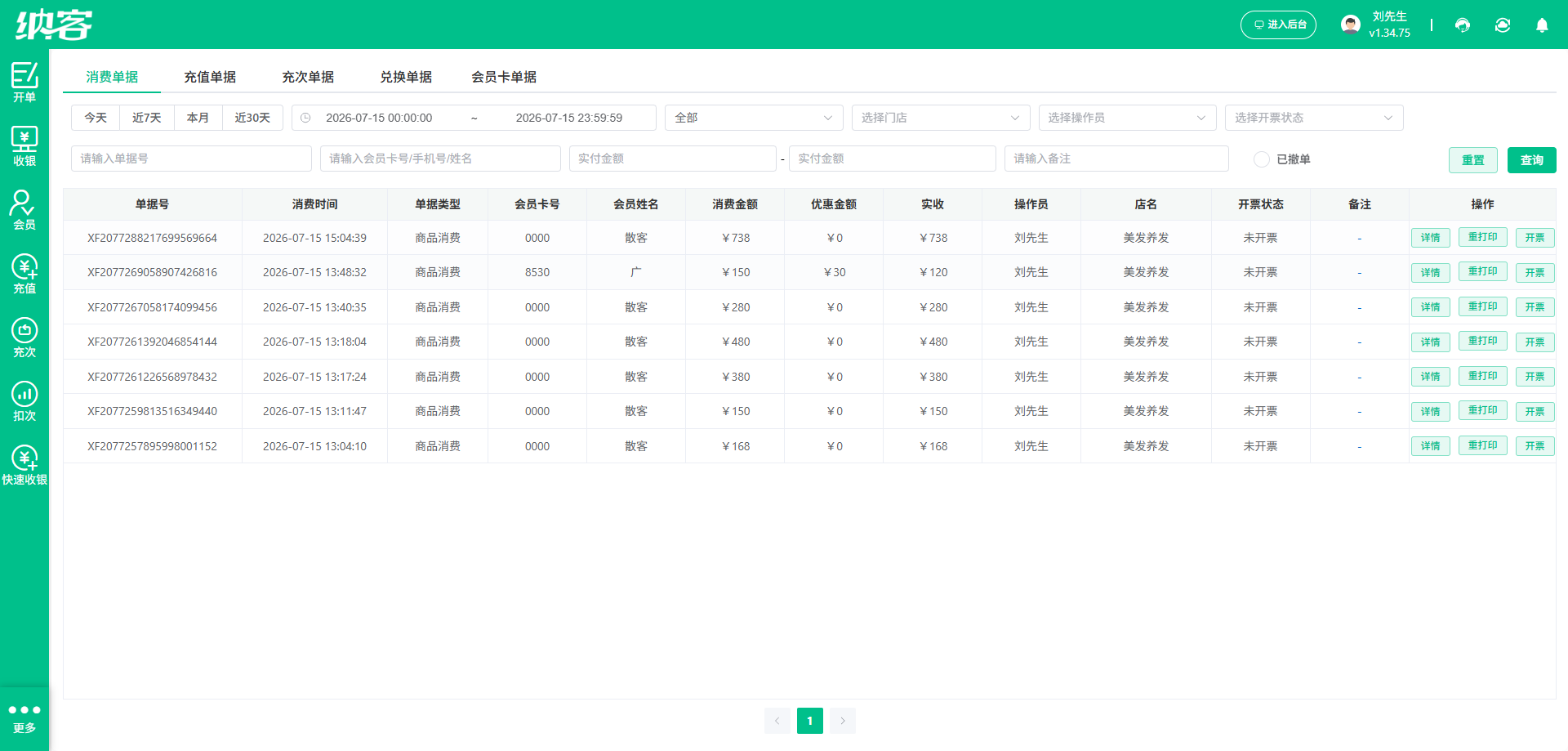Open the 开单 sidebar icon
The width and height of the screenshot is (1568, 751).
point(24,82)
